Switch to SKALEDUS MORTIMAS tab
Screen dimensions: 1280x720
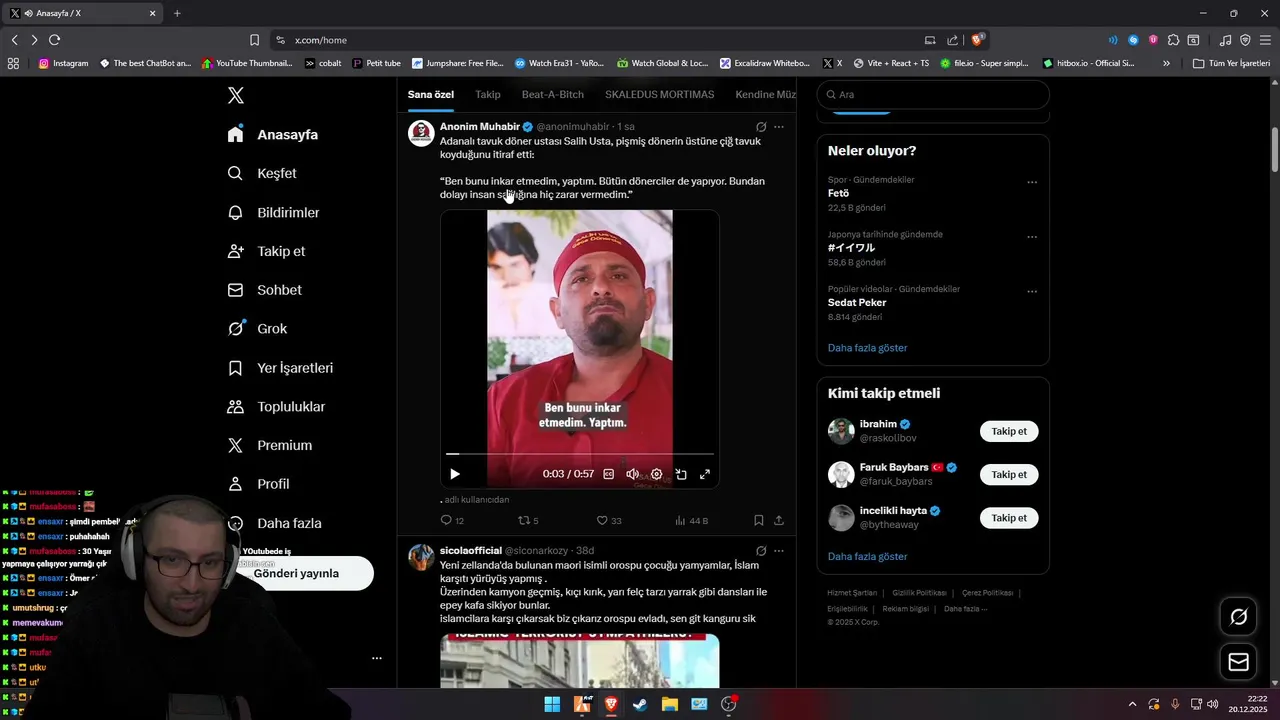[659, 94]
